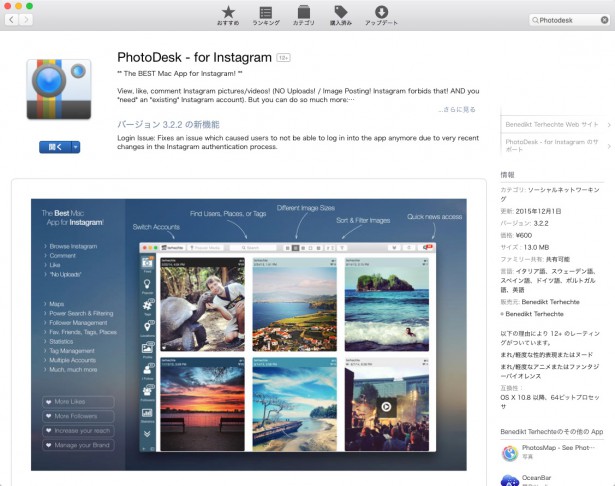Click the sunset bench photo thumbnail

(202, 404)
